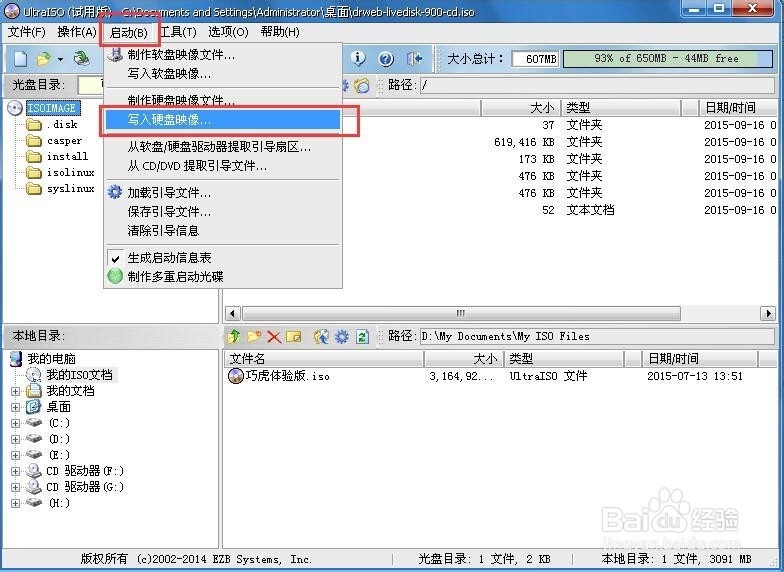The image size is (784, 572).
Task: Click the Help question mark toolbar icon
Action: [x=386, y=59]
